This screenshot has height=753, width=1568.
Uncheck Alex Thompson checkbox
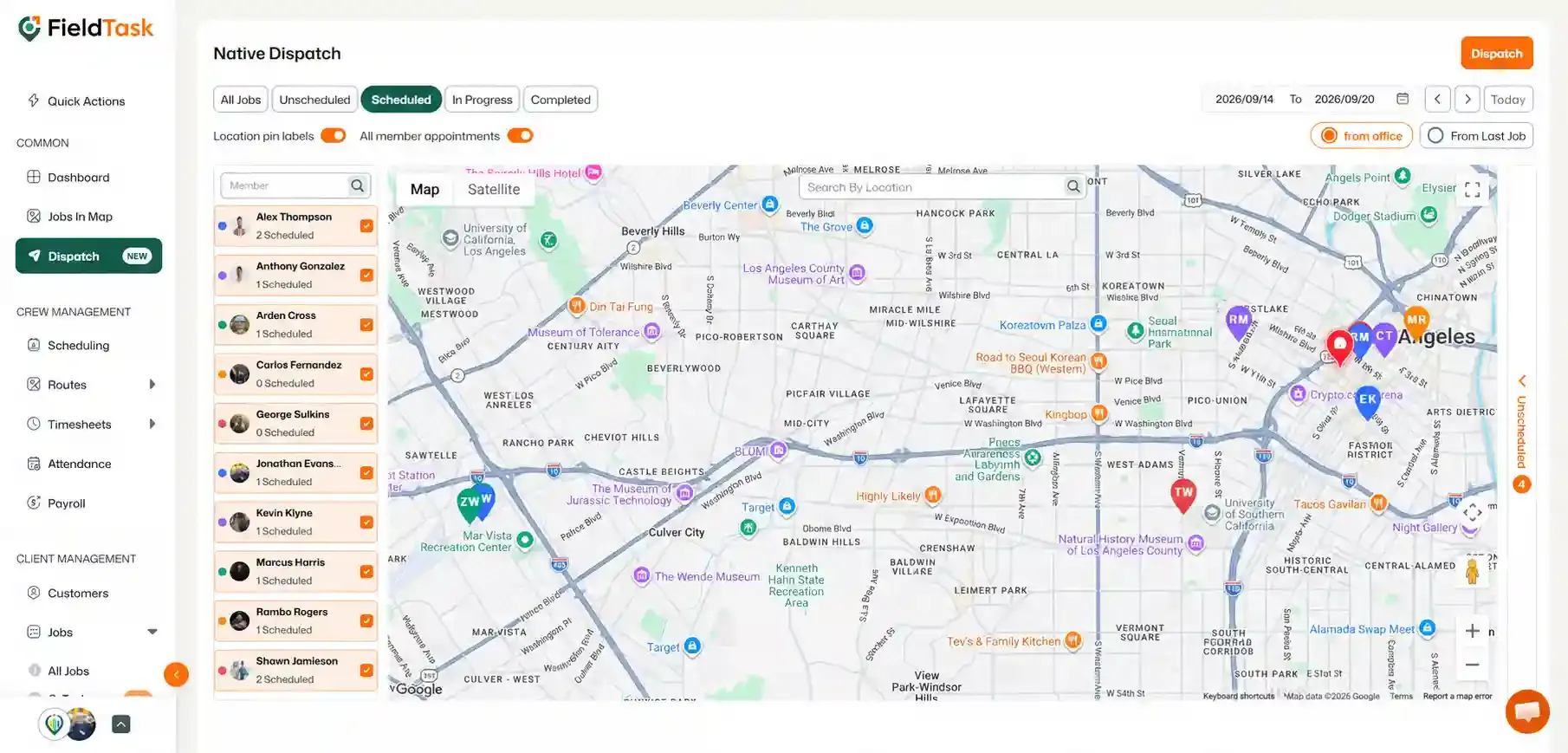click(366, 226)
